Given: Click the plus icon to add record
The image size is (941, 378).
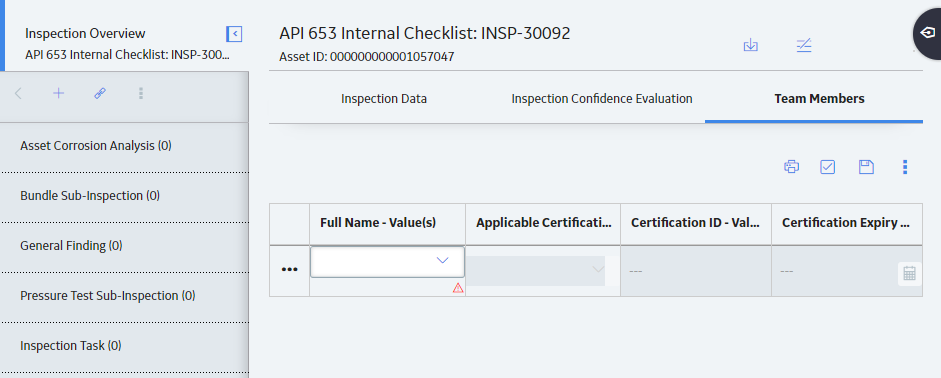Looking at the screenshot, I should point(58,93).
